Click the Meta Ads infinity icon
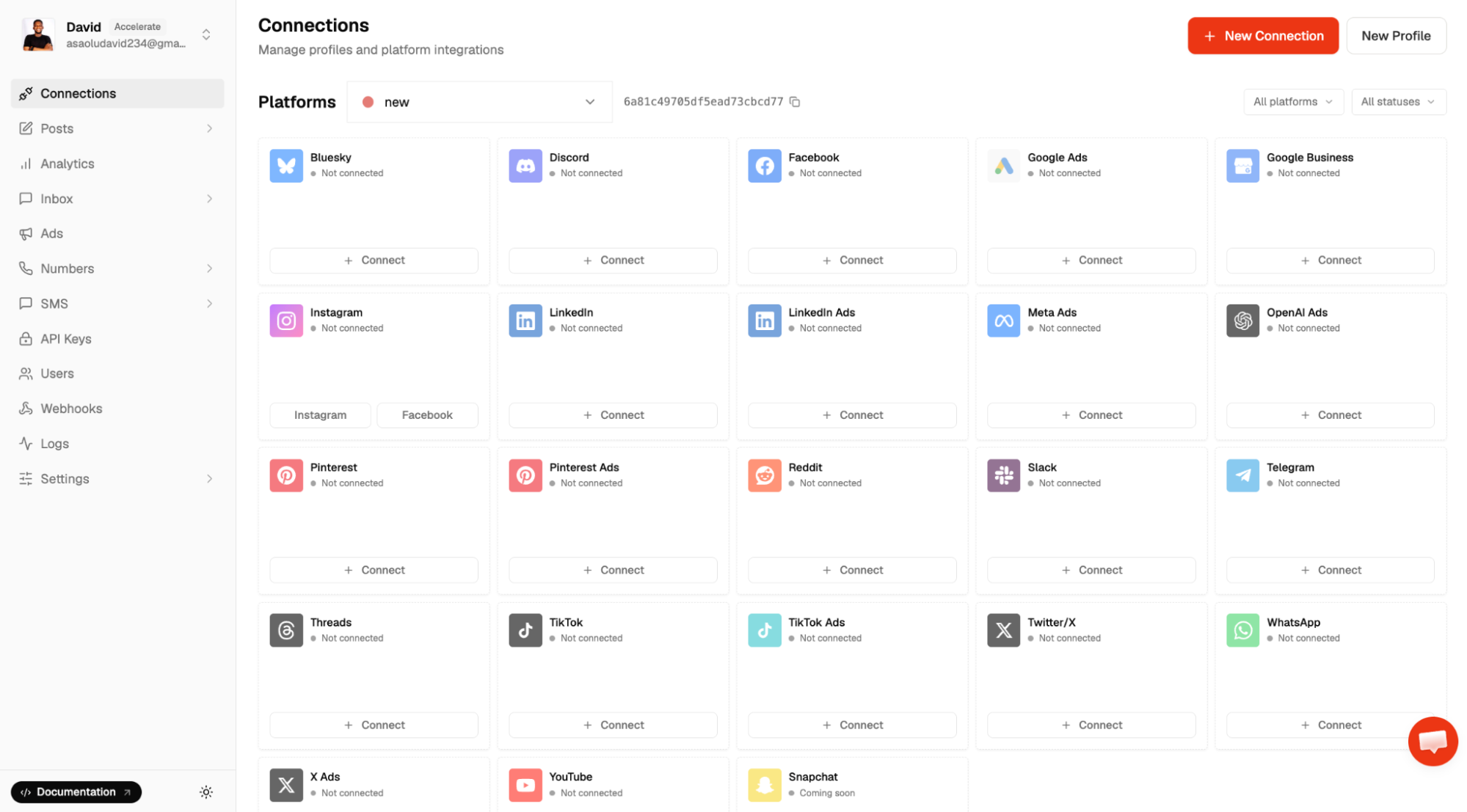The width and height of the screenshot is (1467, 812). coord(1004,321)
